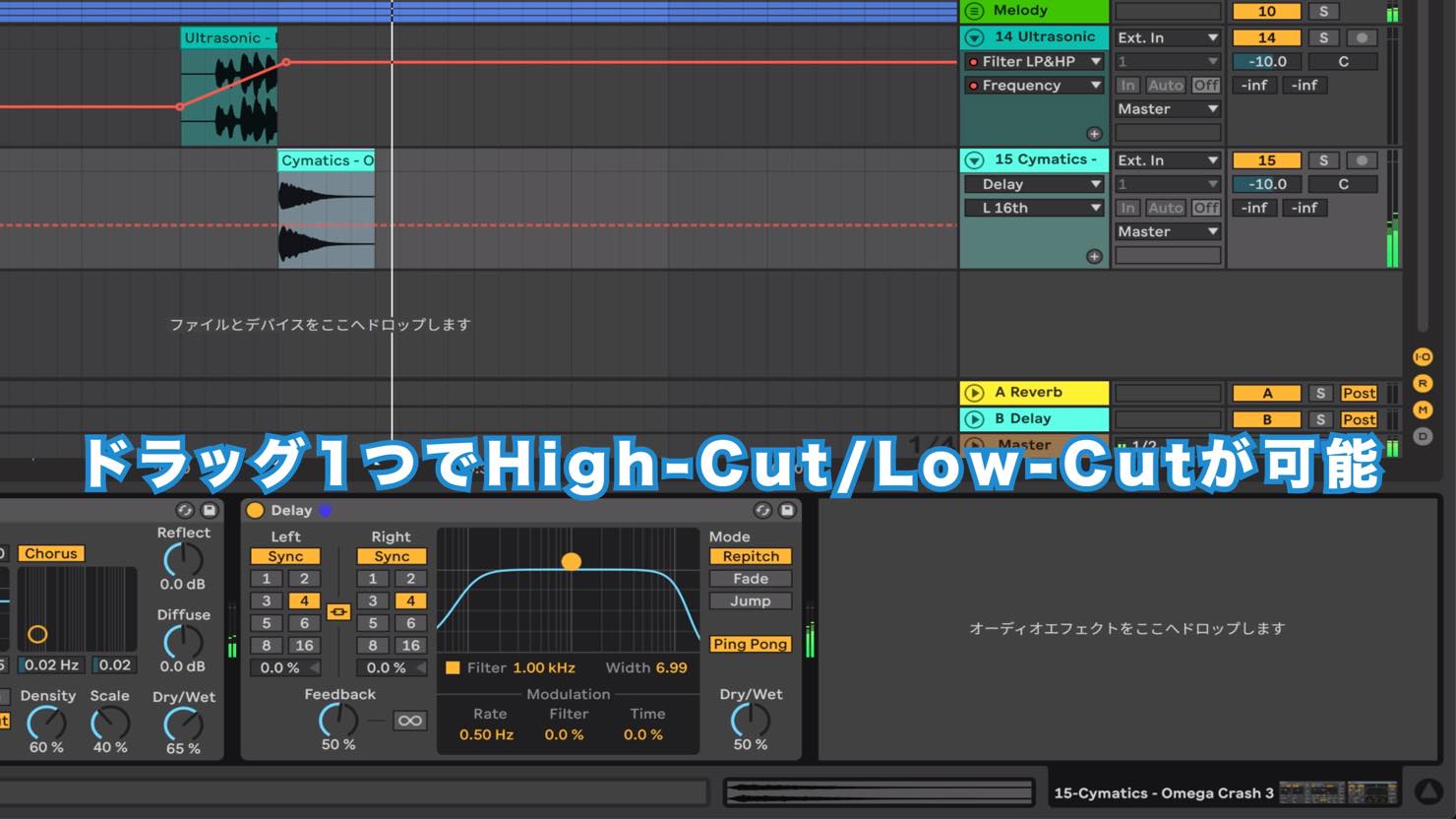1456x819 pixels.
Task: Click the A Reverb return track play icon
Action: coord(974,393)
